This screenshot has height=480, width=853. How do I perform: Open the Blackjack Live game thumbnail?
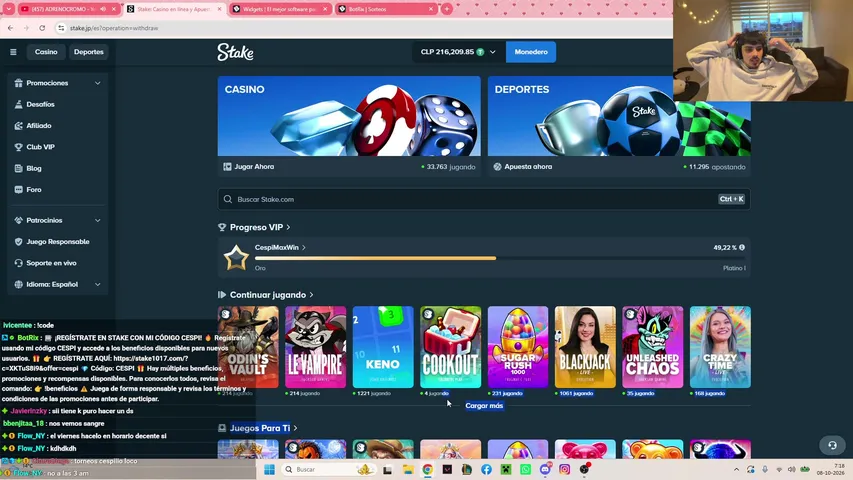click(585, 347)
